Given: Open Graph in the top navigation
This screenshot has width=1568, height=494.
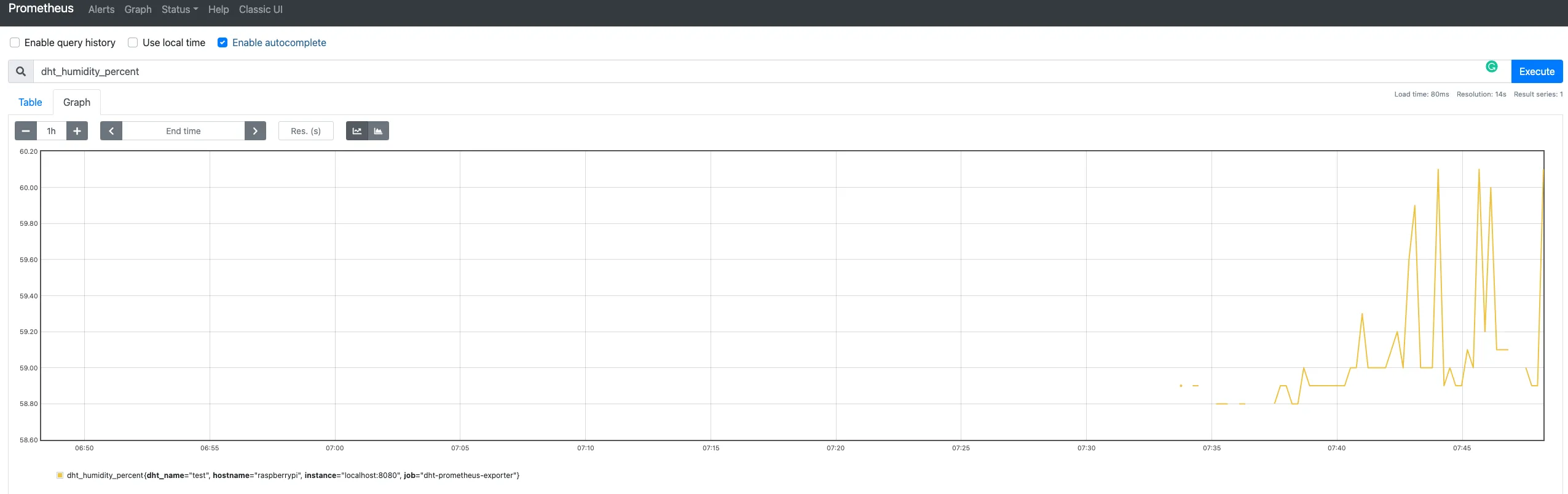Looking at the screenshot, I should [x=138, y=9].
